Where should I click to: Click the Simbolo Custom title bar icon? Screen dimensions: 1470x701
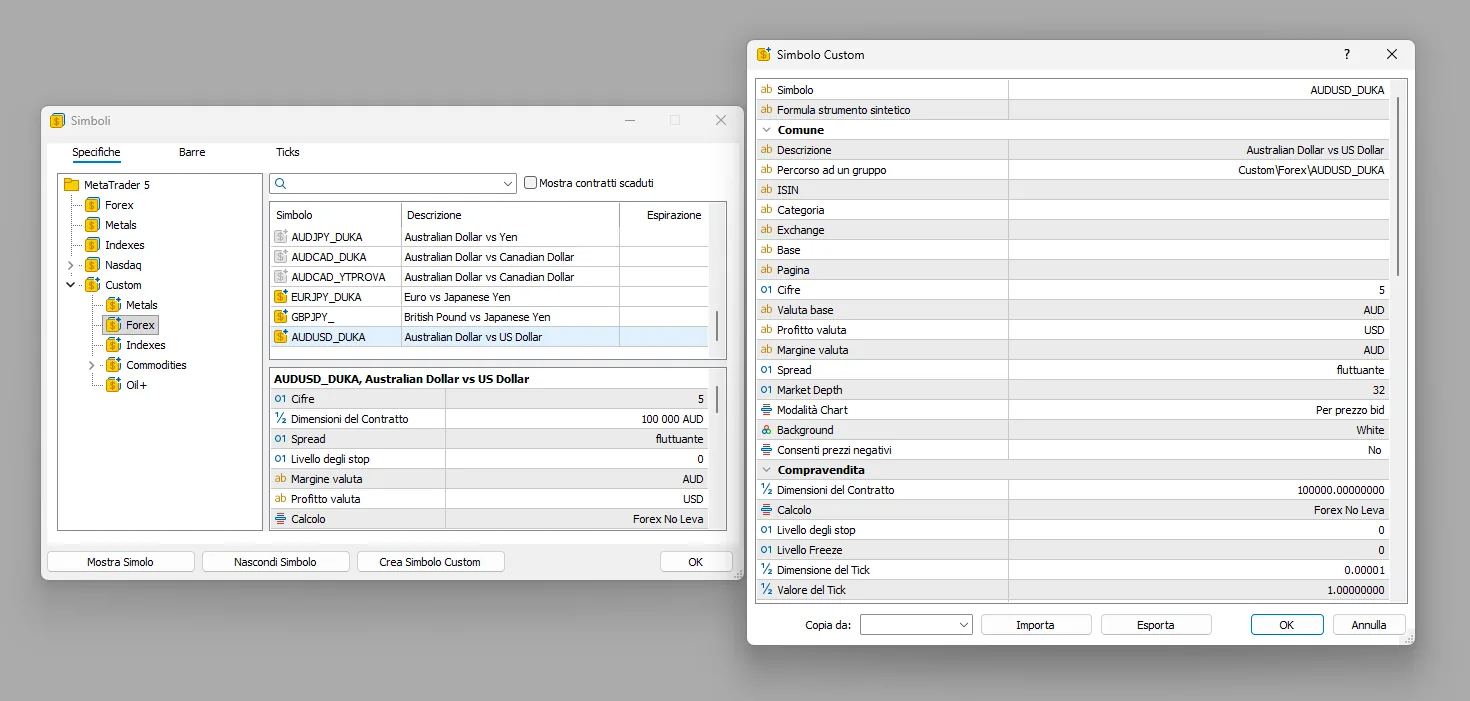tap(764, 55)
